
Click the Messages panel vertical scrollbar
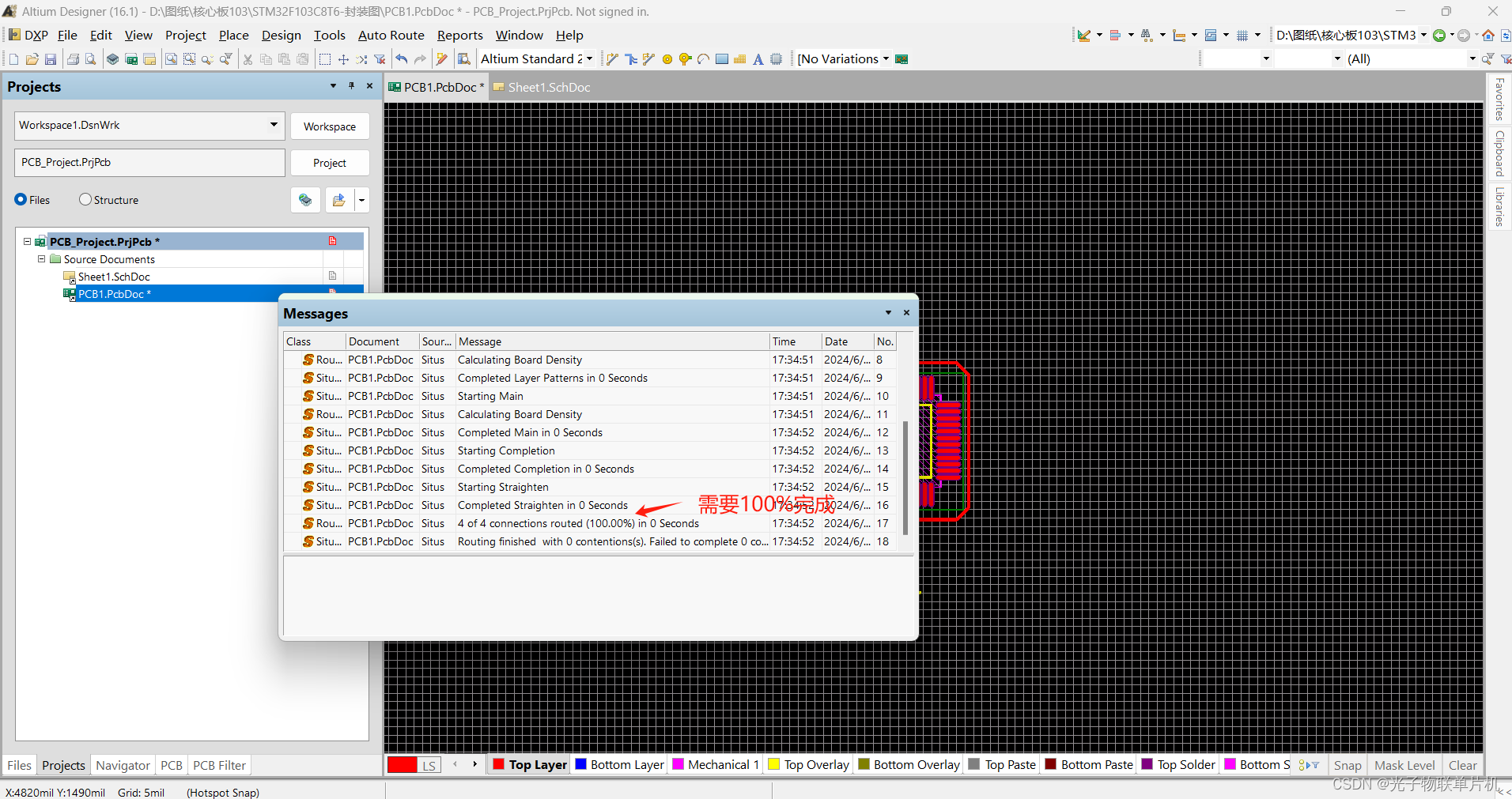(x=905, y=478)
